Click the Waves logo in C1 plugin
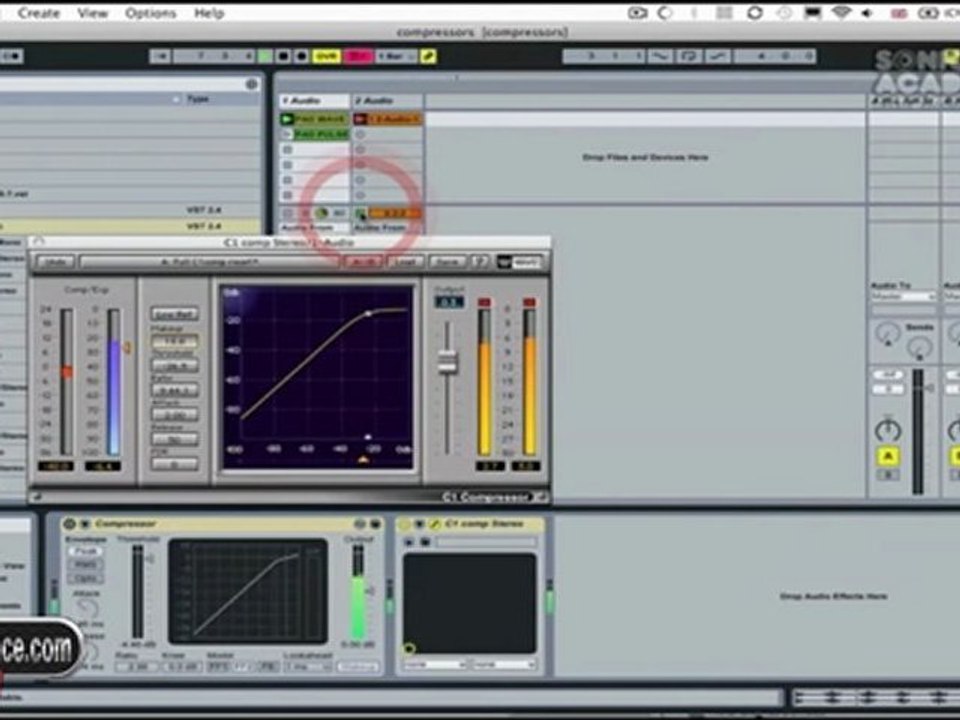 tap(519, 262)
